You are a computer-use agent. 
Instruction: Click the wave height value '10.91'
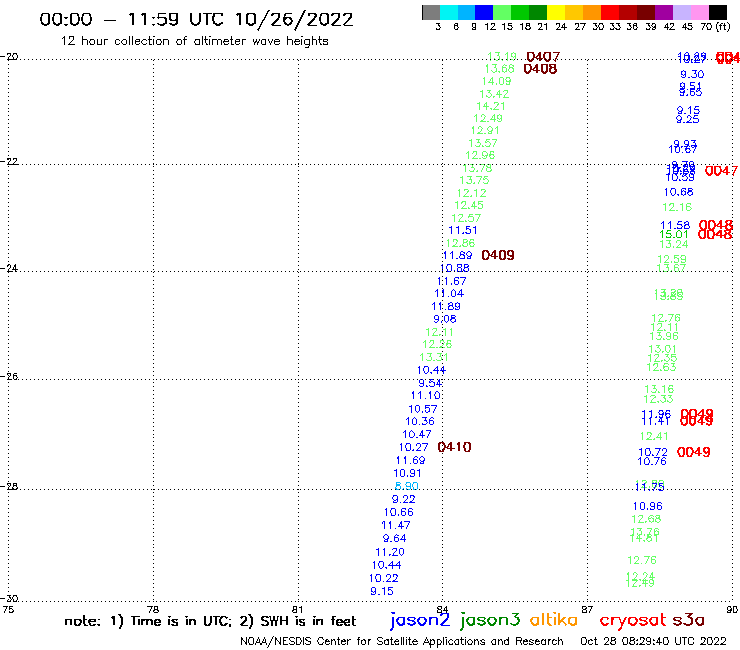[407, 473]
